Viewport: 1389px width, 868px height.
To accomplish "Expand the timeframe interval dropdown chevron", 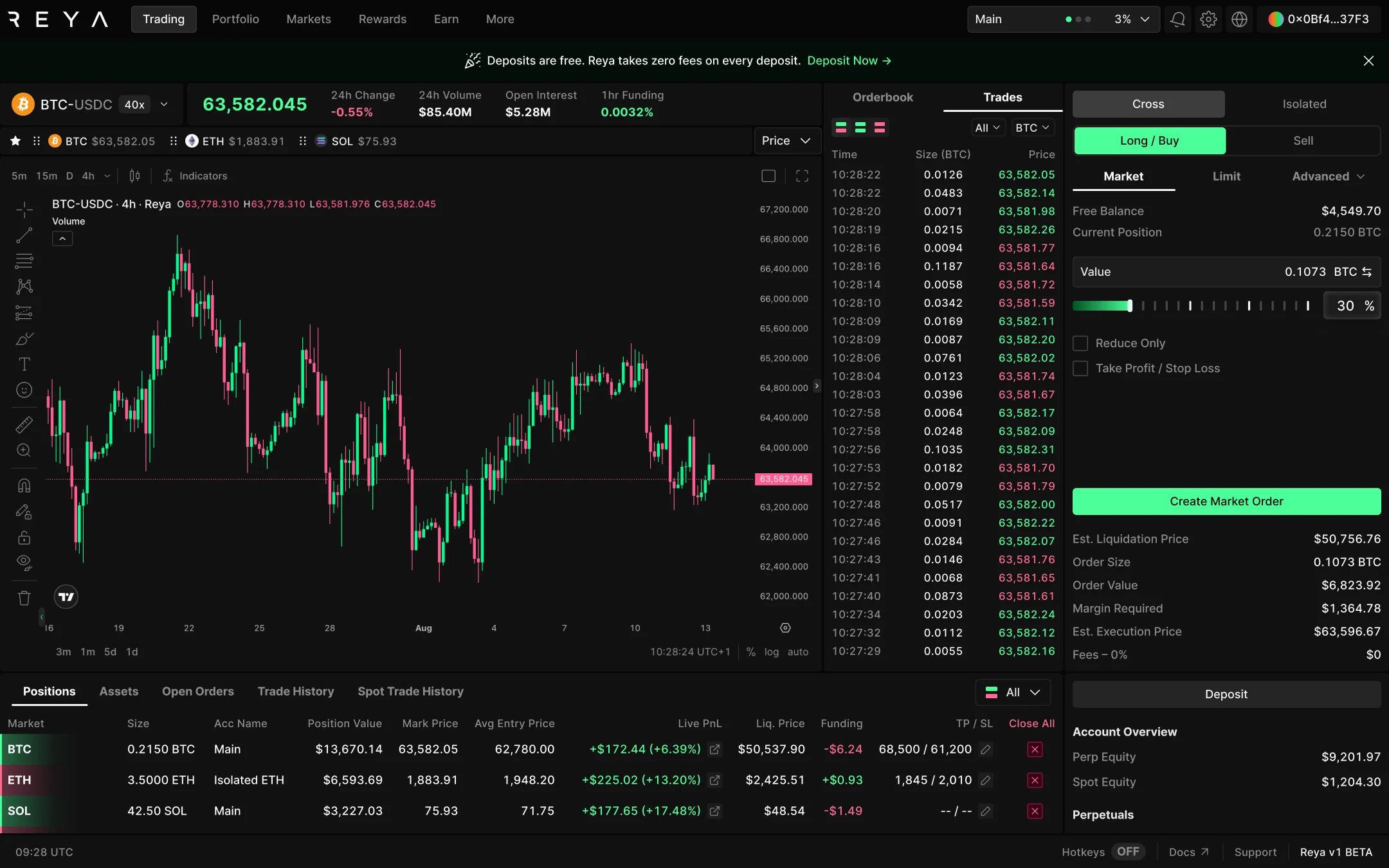I will [x=107, y=176].
